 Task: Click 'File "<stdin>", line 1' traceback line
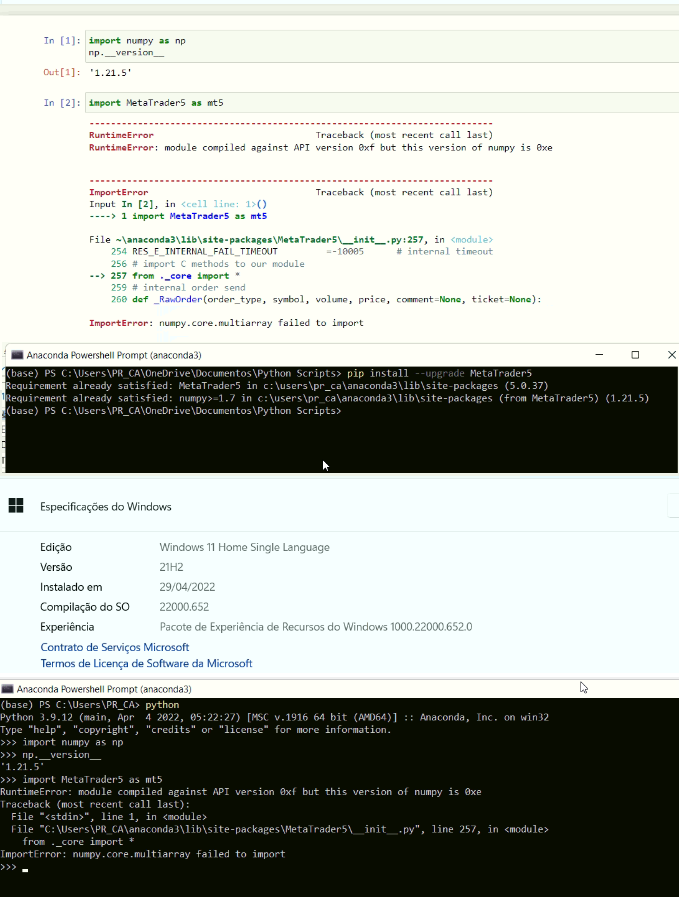click(x=109, y=817)
